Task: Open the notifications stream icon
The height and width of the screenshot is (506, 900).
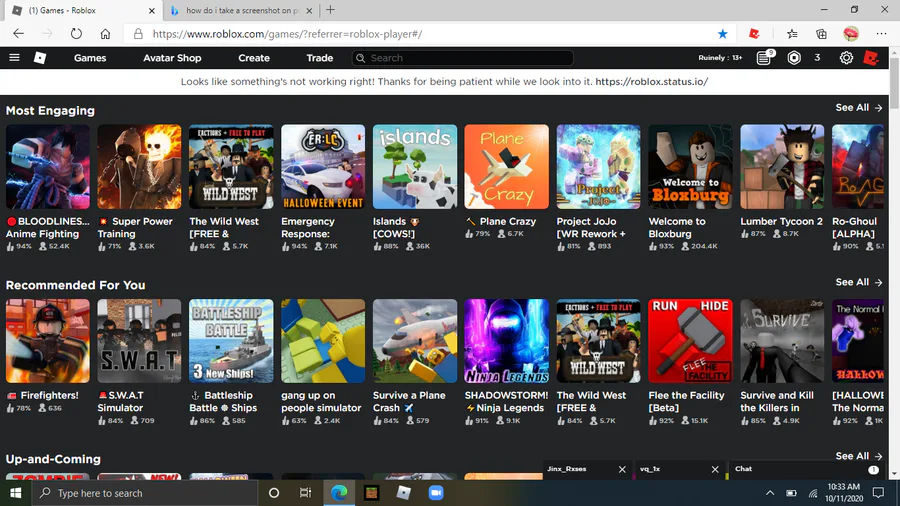Action: [x=764, y=57]
